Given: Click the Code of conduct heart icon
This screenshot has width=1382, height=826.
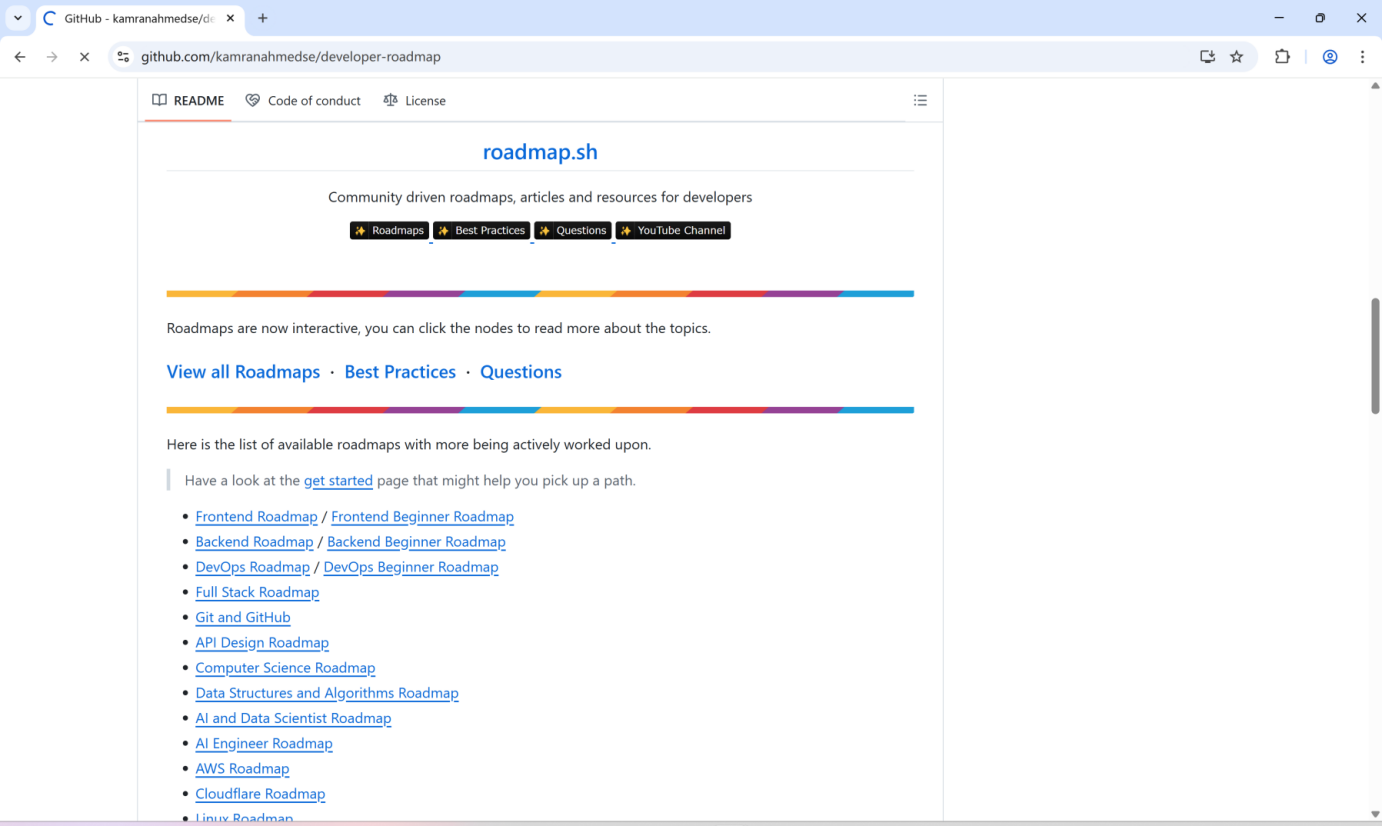Looking at the screenshot, I should 253,100.
